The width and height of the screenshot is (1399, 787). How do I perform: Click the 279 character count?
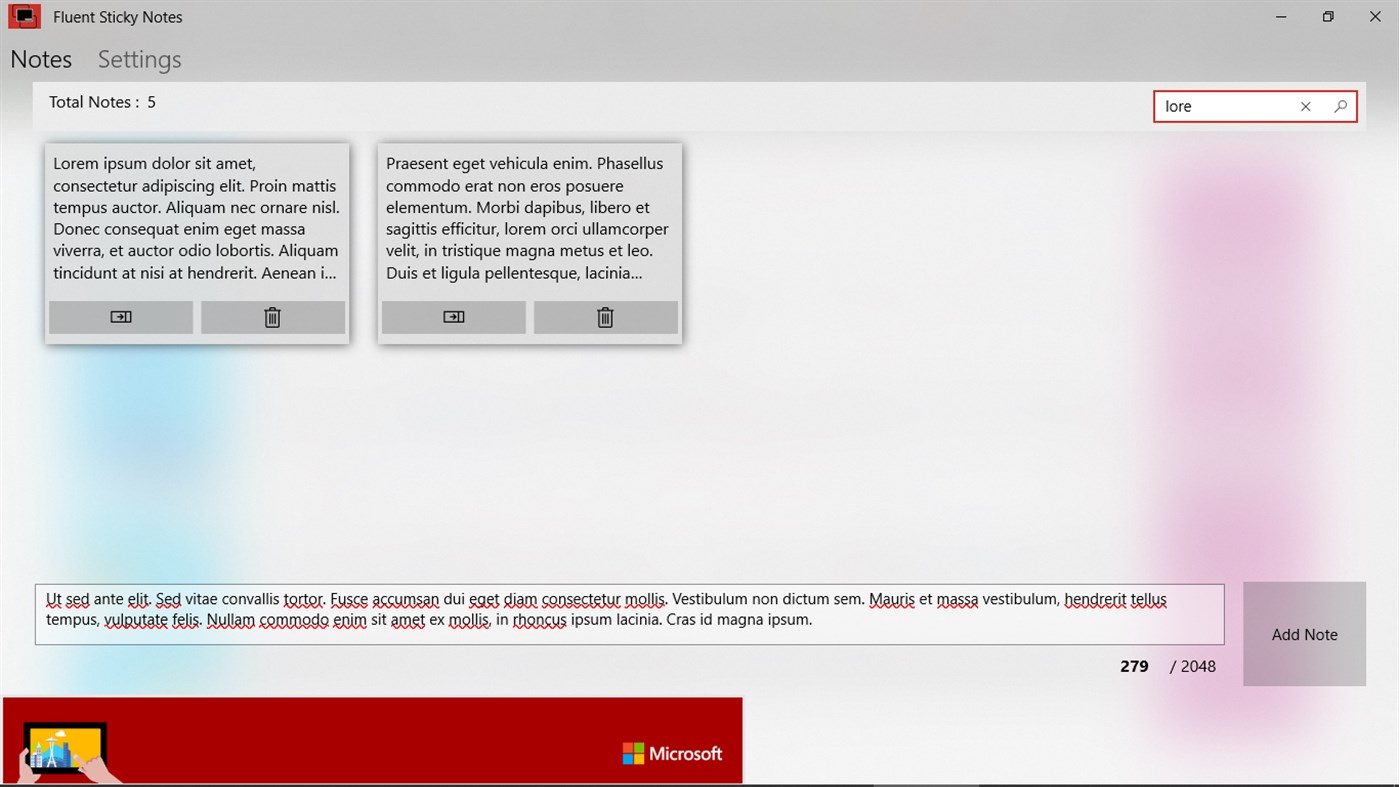pos(1134,666)
